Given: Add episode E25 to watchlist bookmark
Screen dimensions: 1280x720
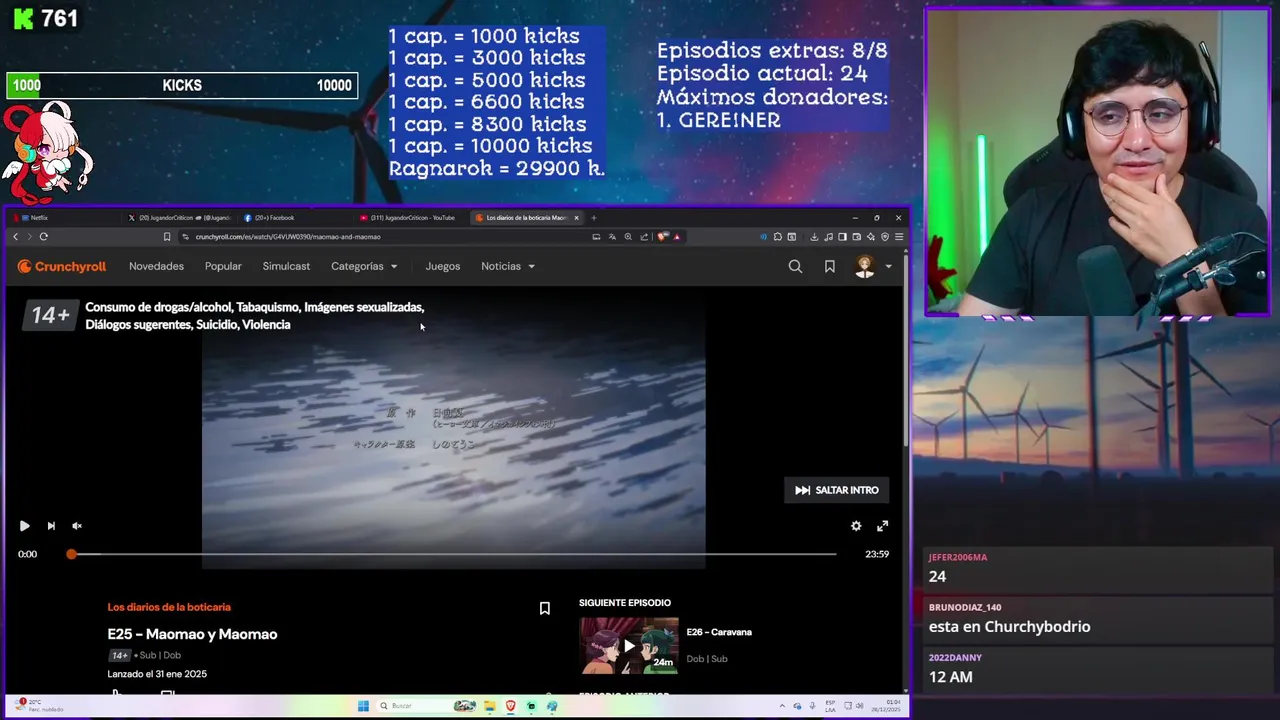Looking at the screenshot, I should click(x=545, y=608).
